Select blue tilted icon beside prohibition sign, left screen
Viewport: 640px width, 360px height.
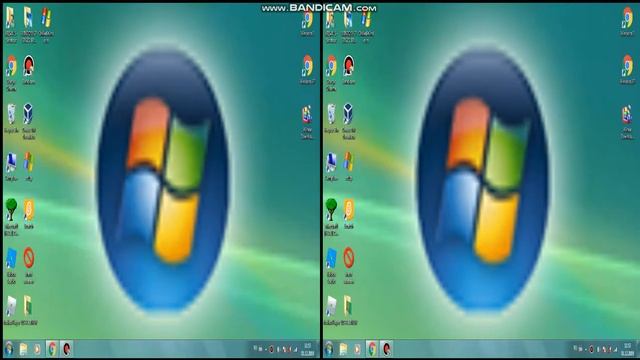point(11,259)
